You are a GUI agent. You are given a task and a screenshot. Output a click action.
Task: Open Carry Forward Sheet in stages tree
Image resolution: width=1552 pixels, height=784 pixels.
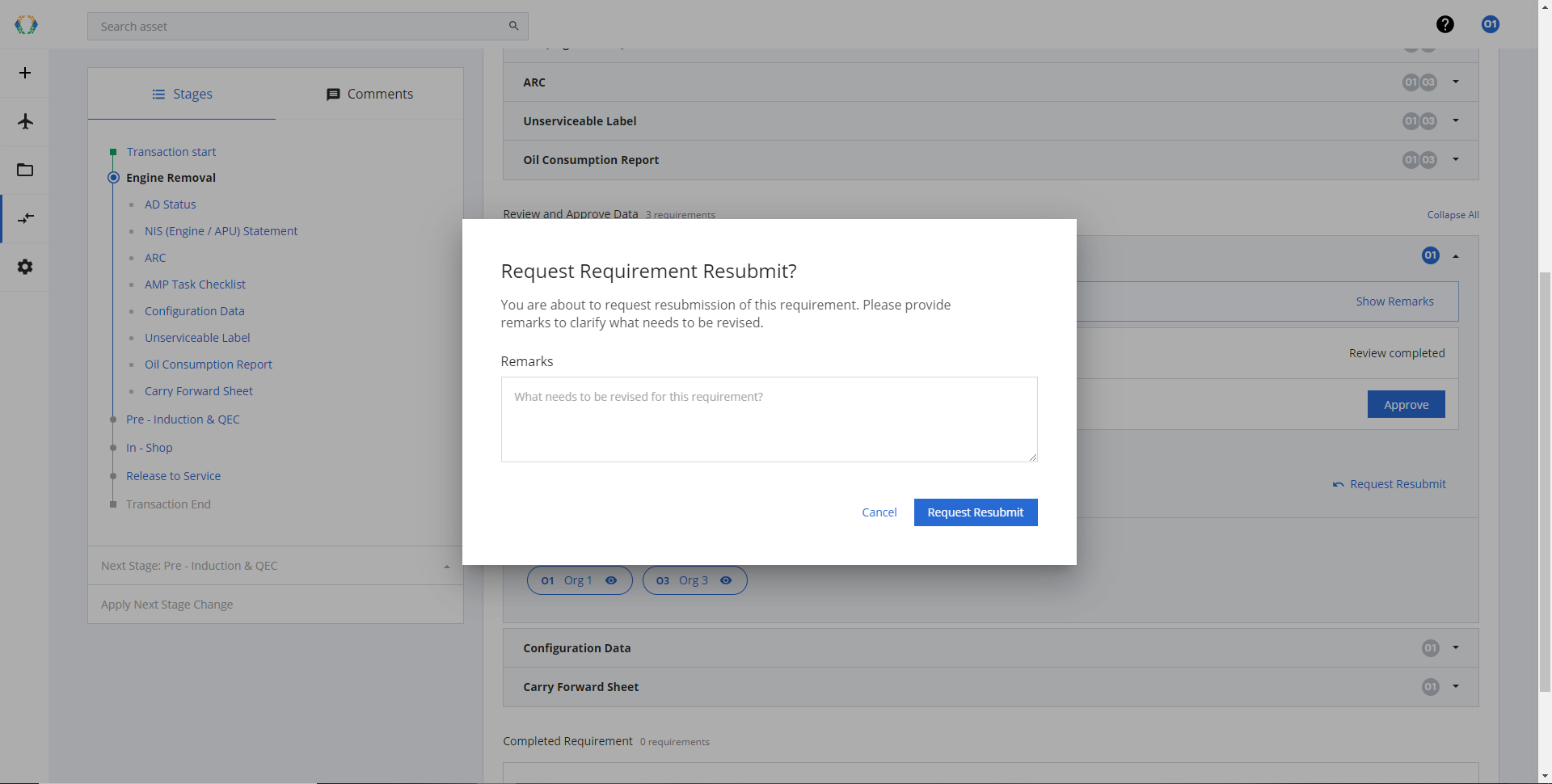(x=198, y=391)
